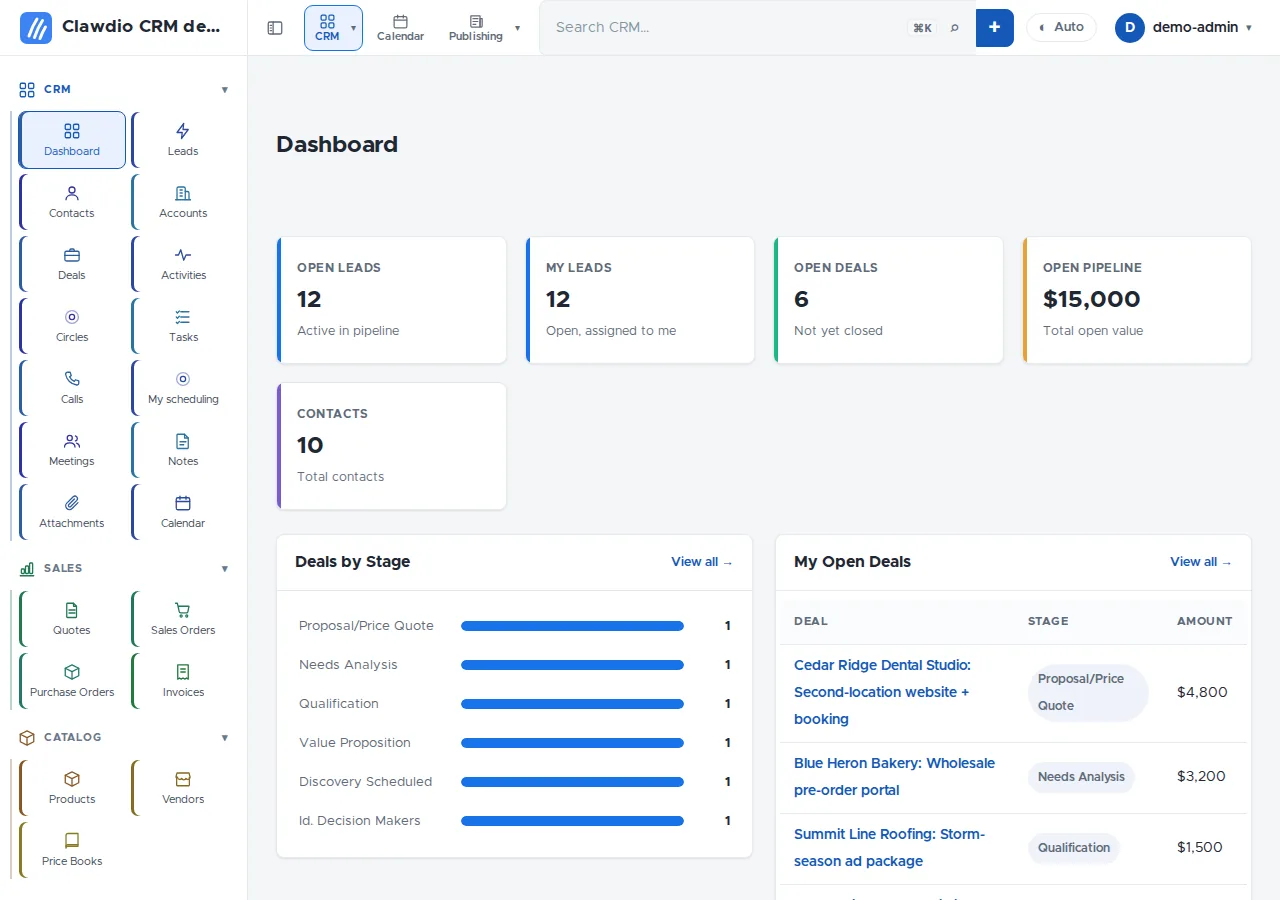
Task: Collapse the CATALOG sidebar section
Action: coord(224,738)
